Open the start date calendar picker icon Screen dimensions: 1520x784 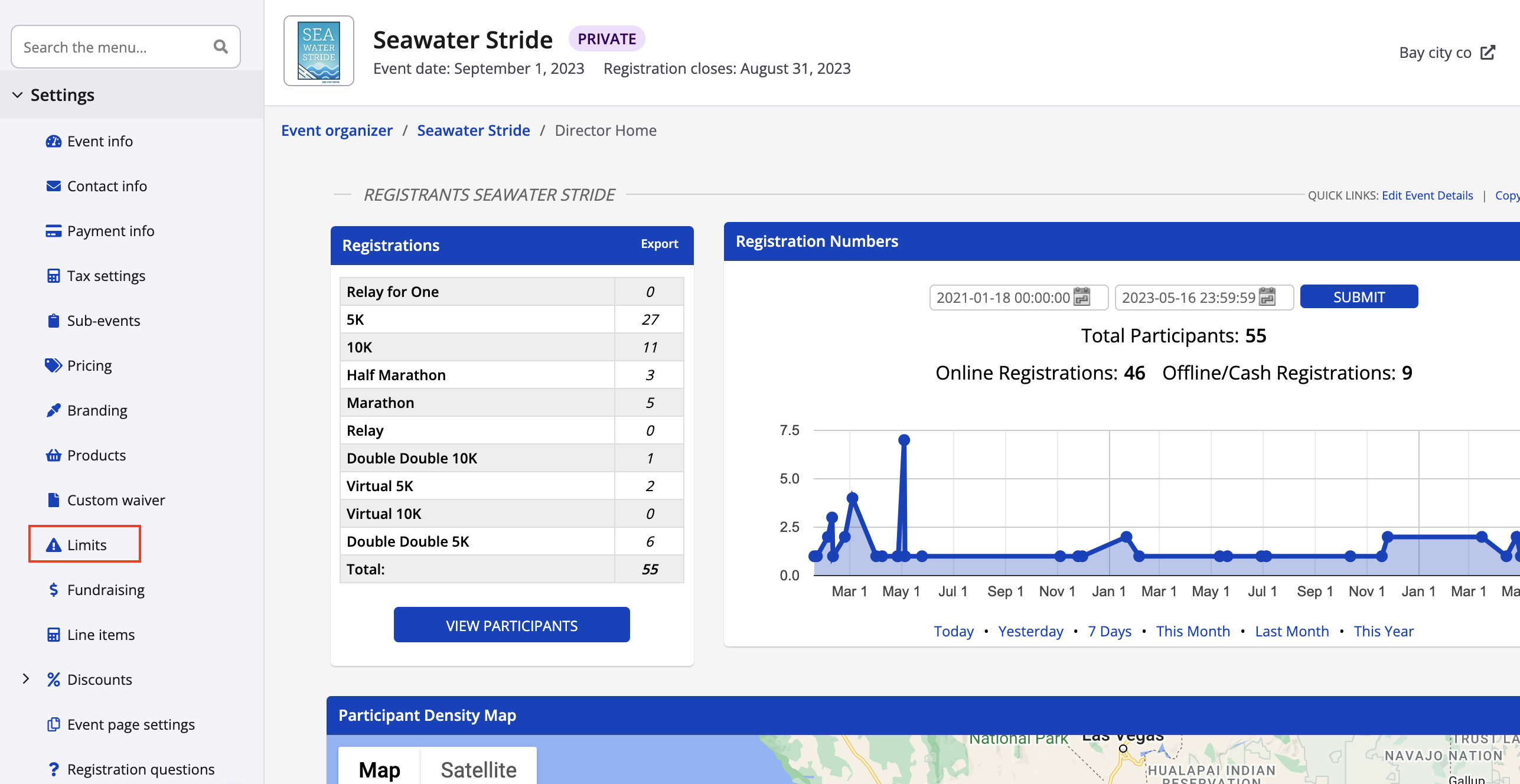click(1082, 297)
